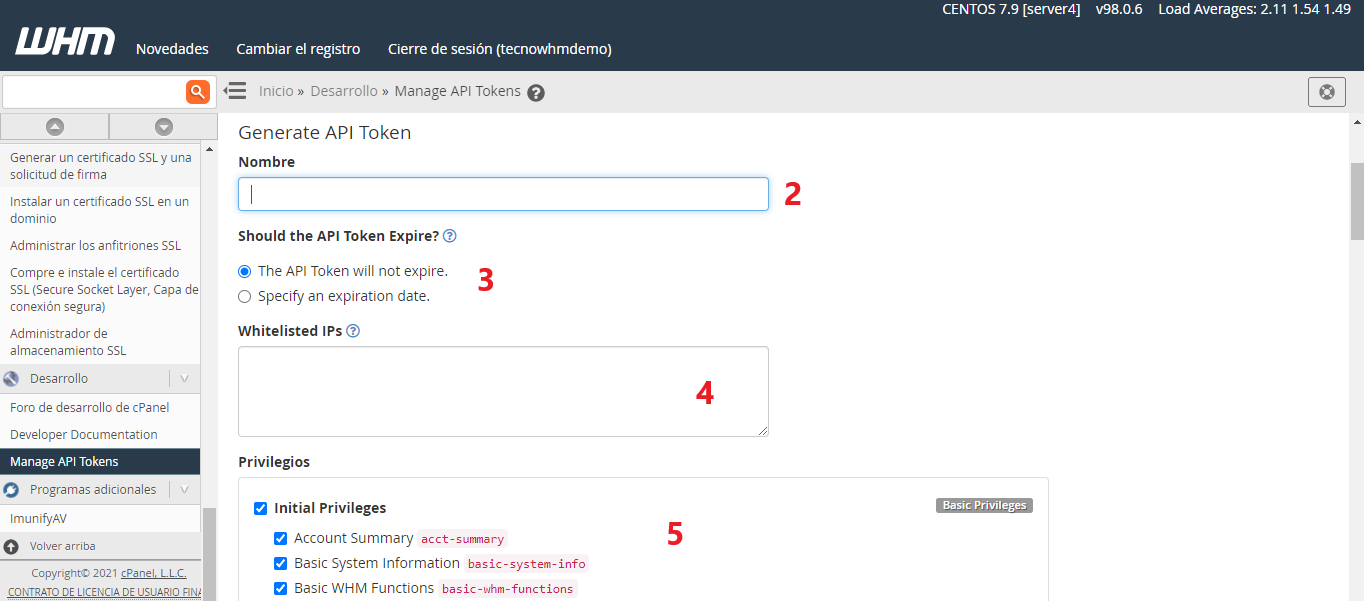This screenshot has width=1364, height=601.
Task: Click the sidebar collapse-all up arrow
Action: 55,127
